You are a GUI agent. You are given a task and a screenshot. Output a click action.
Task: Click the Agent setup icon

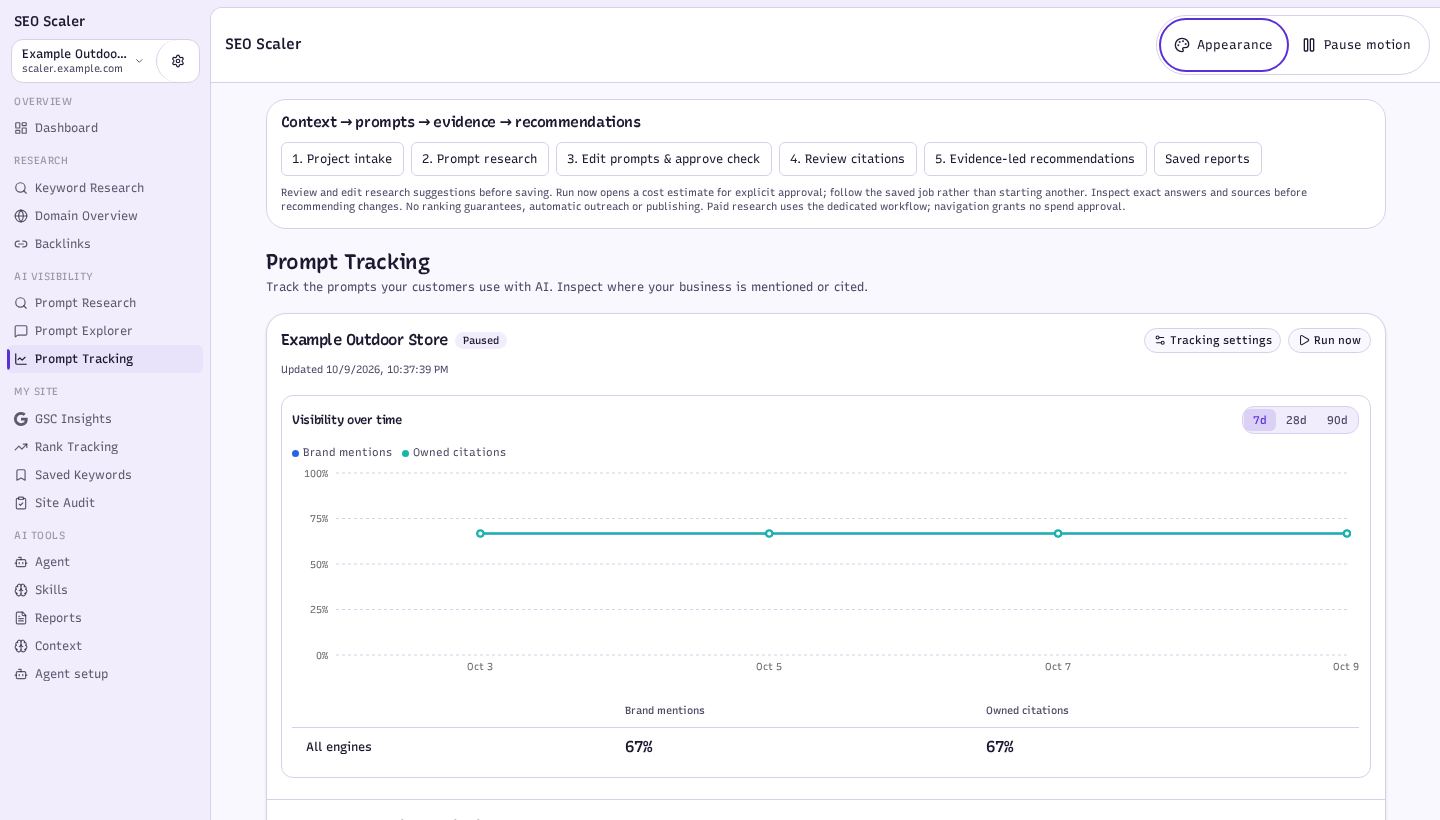21,674
